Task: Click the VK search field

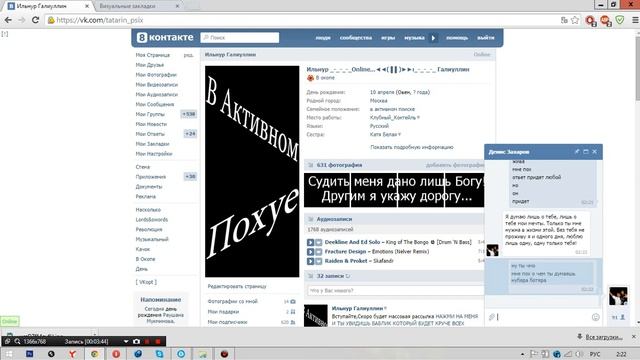Action: (240, 38)
